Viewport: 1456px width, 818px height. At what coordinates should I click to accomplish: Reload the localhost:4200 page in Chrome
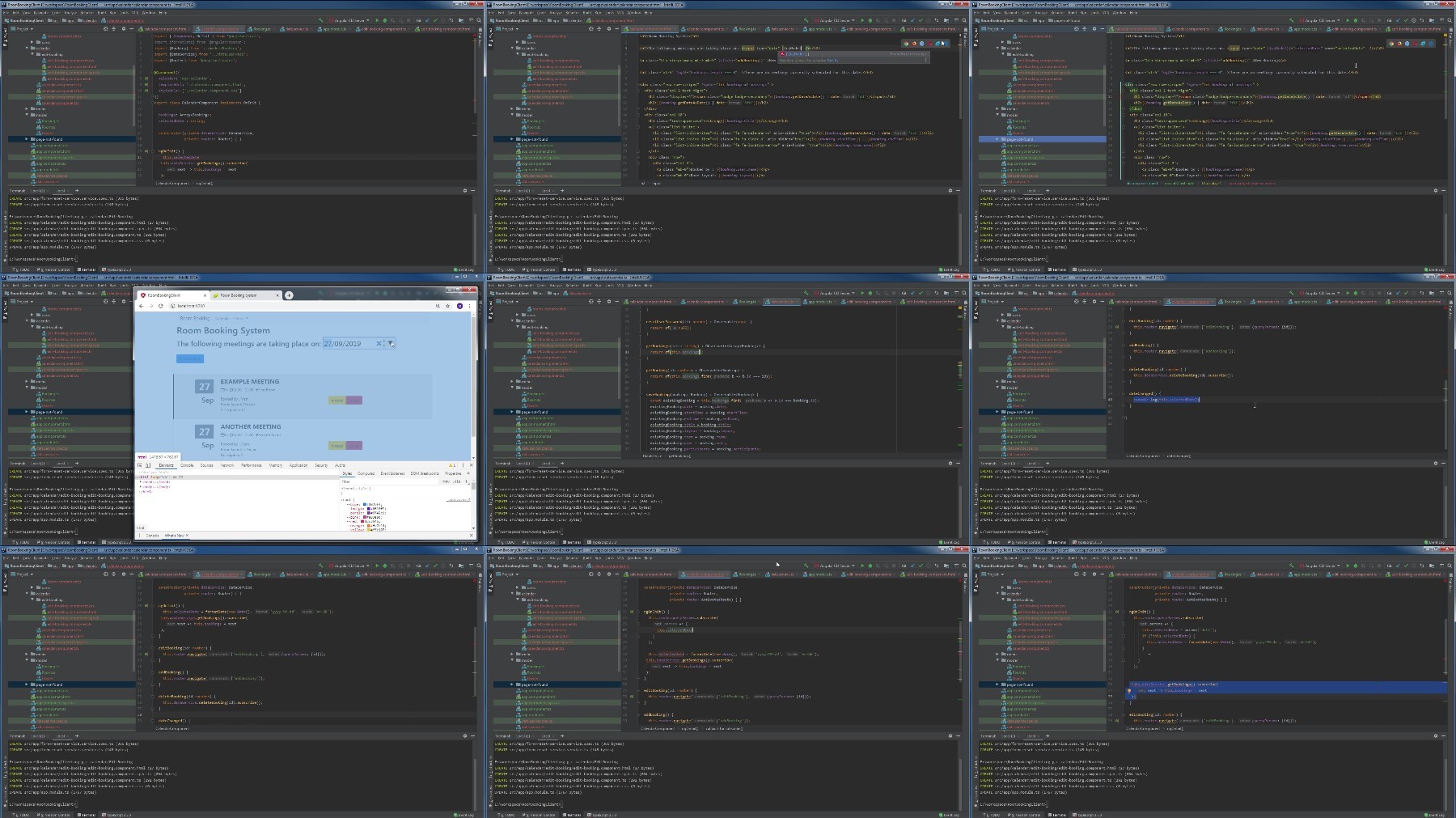pyautogui.click(x=160, y=306)
